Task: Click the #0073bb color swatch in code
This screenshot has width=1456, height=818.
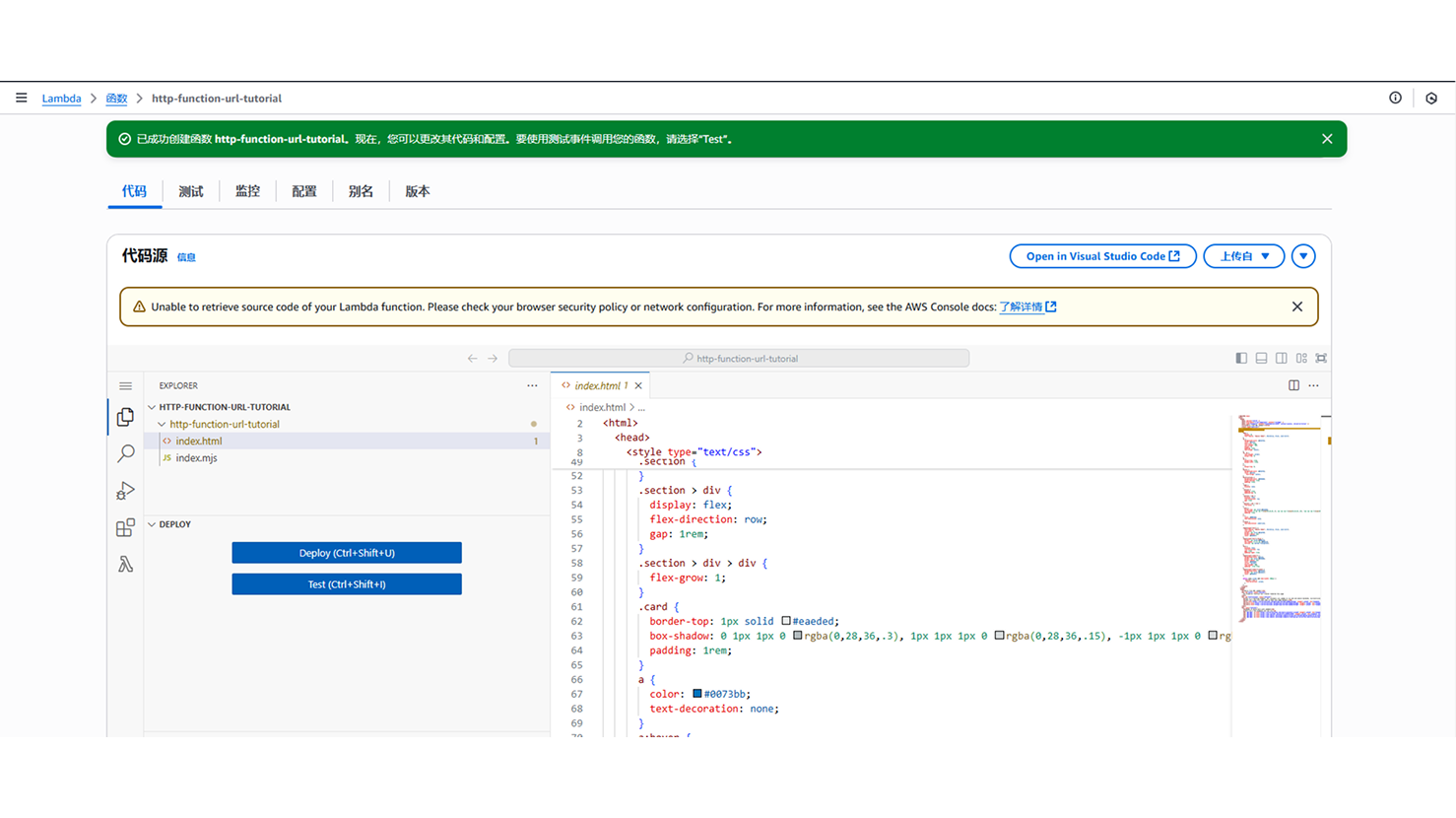Action: point(697,694)
